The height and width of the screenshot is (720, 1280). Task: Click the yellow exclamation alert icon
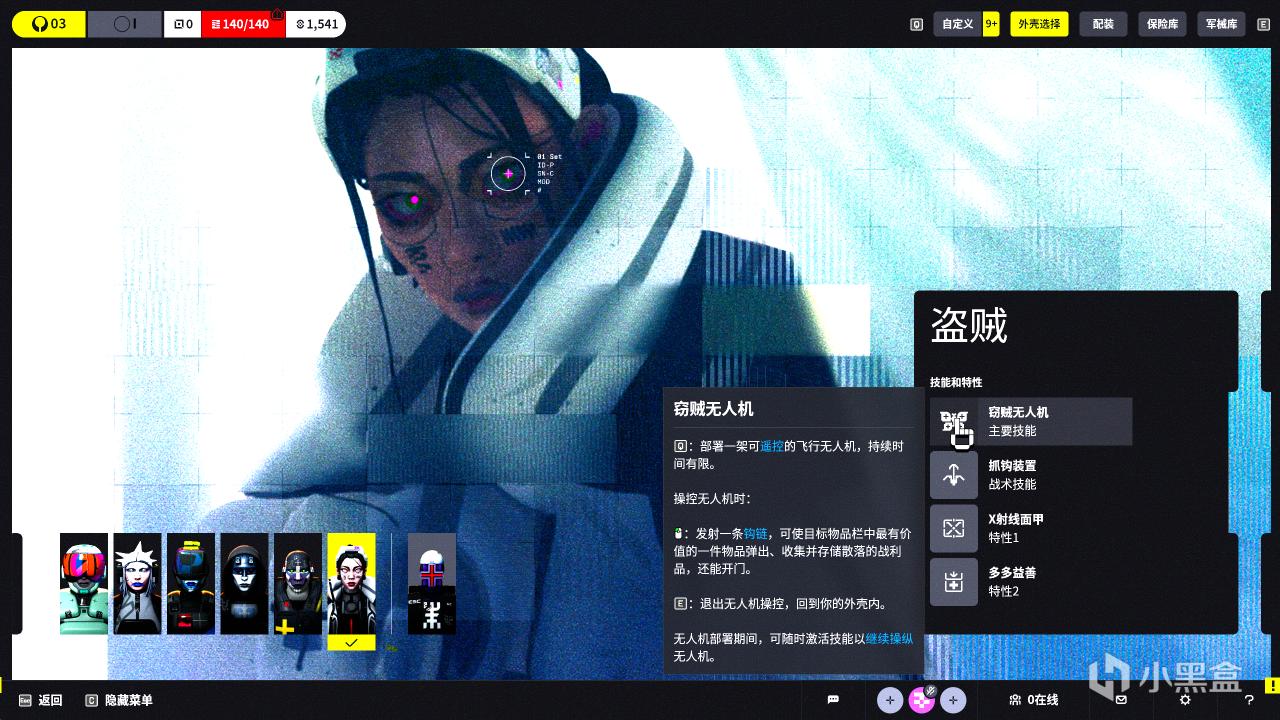pyautogui.click(x=1272, y=686)
